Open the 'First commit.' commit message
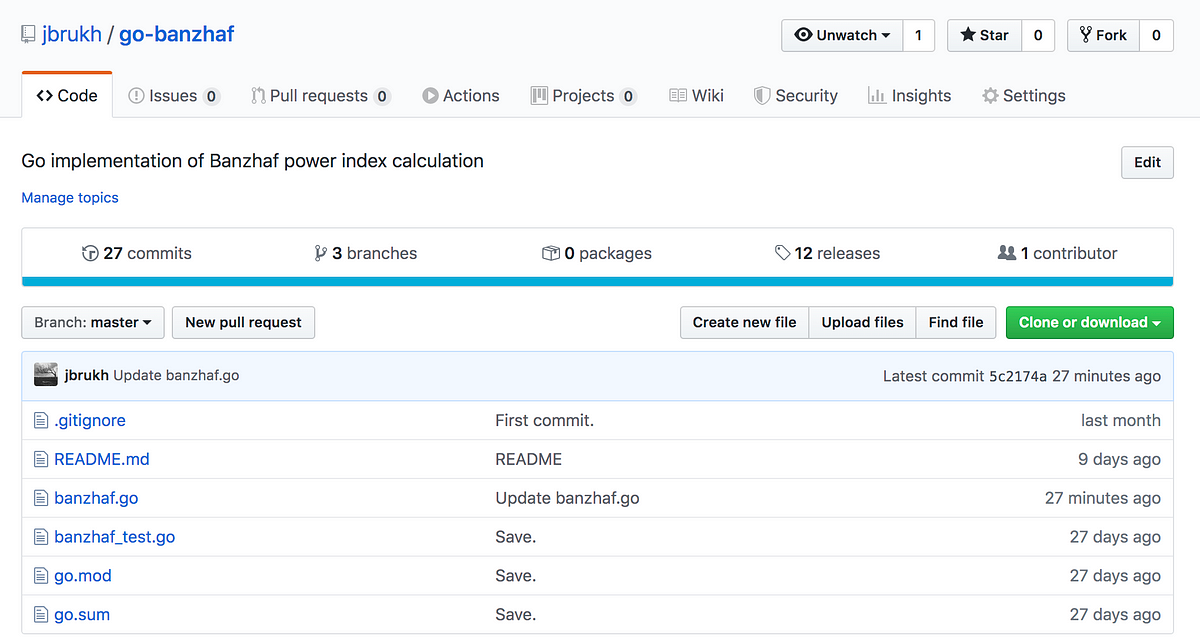This screenshot has height=644, width=1200. click(x=545, y=421)
